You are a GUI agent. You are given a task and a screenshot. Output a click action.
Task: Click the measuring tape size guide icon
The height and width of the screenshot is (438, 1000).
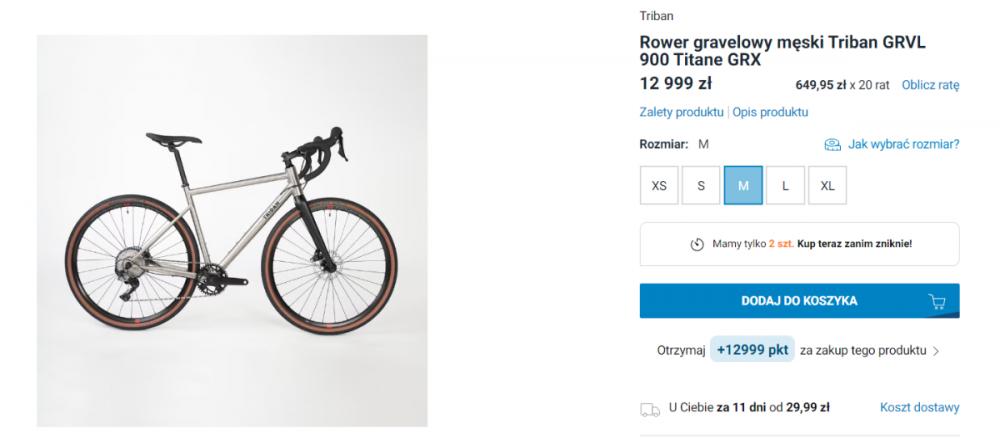click(832, 145)
